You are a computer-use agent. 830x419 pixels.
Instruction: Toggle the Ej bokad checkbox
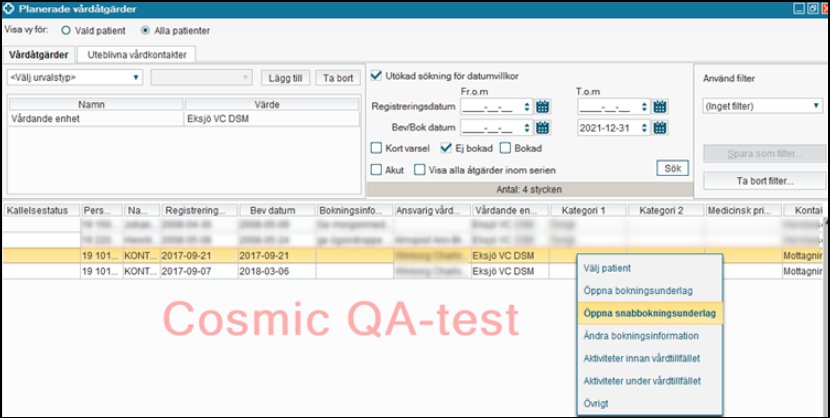click(447, 148)
